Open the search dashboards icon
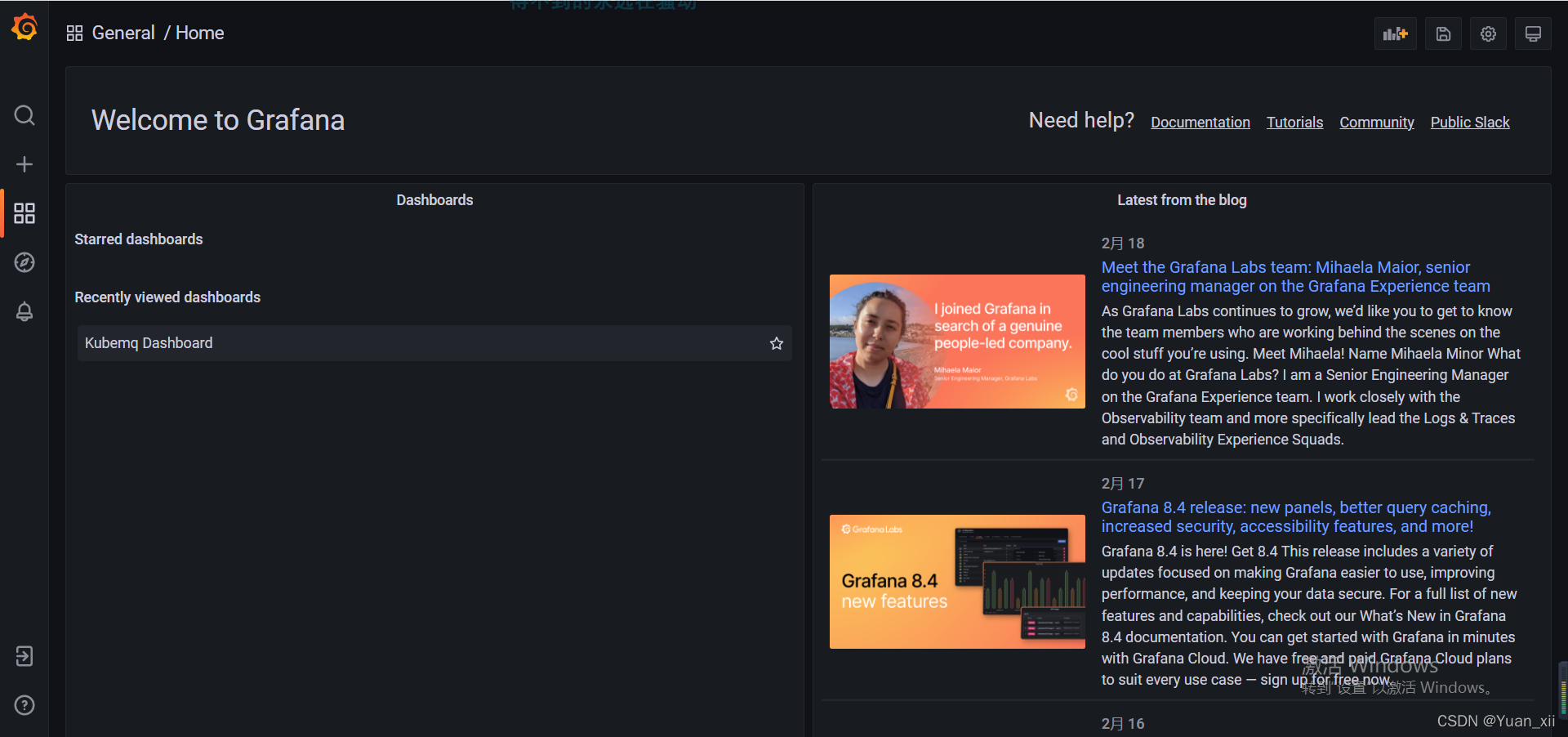This screenshot has width=1568, height=737. click(24, 115)
